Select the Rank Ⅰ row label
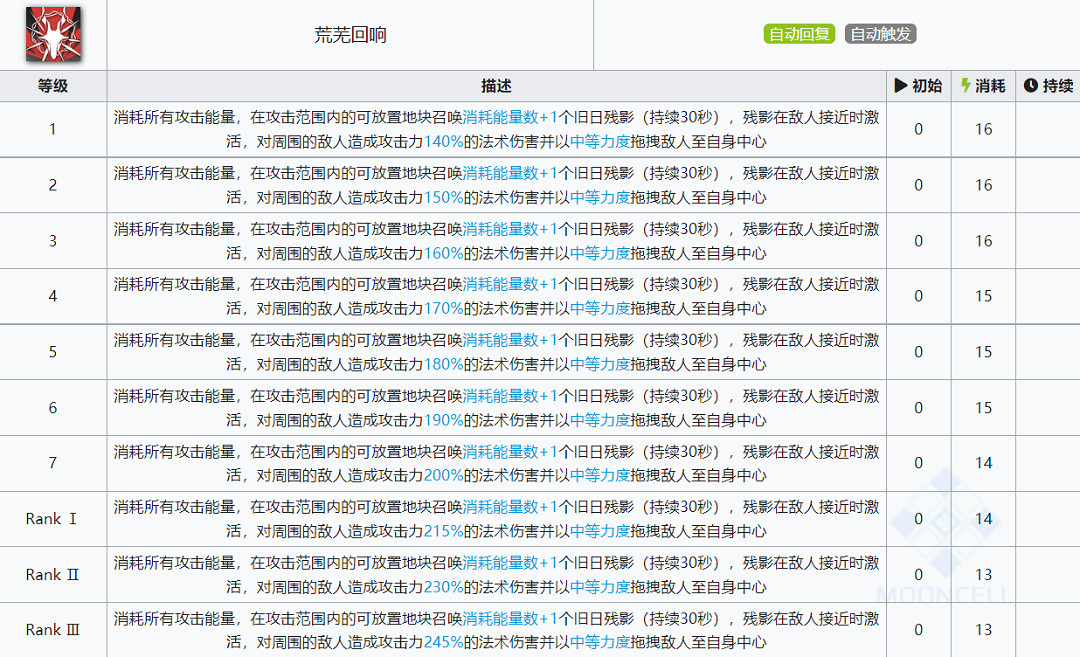 (52, 519)
